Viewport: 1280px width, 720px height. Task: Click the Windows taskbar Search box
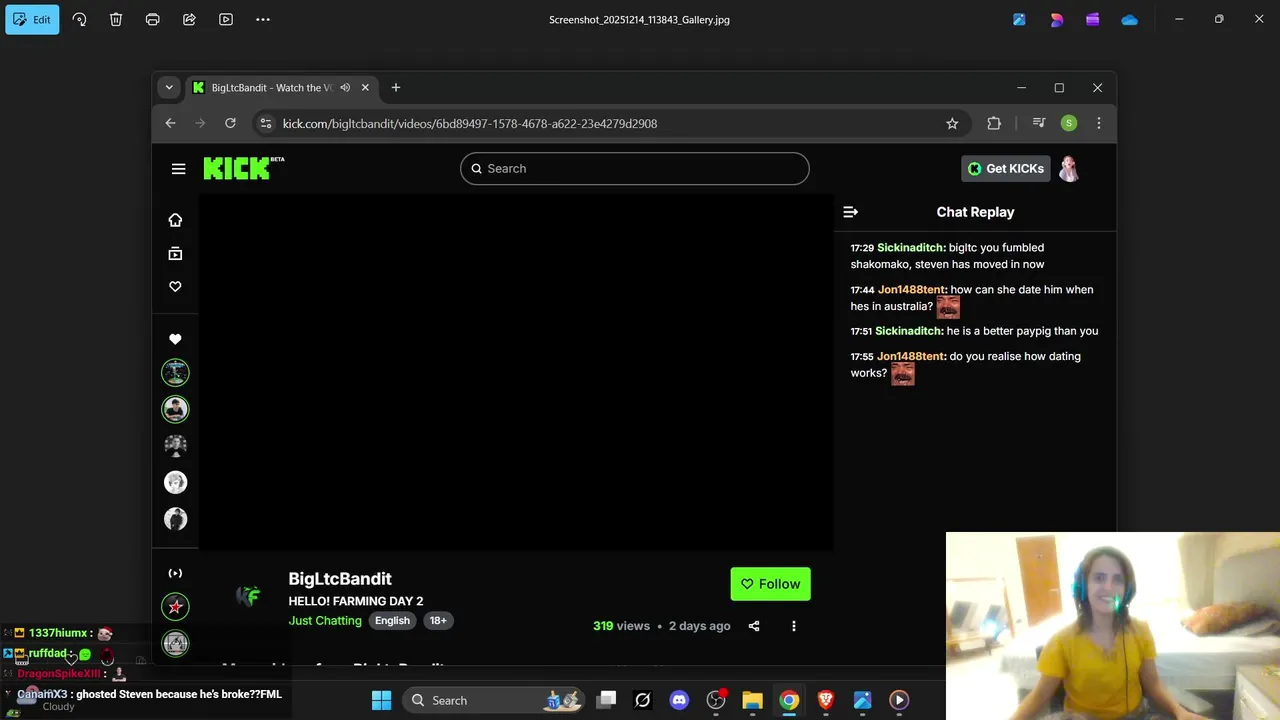coord(495,700)
